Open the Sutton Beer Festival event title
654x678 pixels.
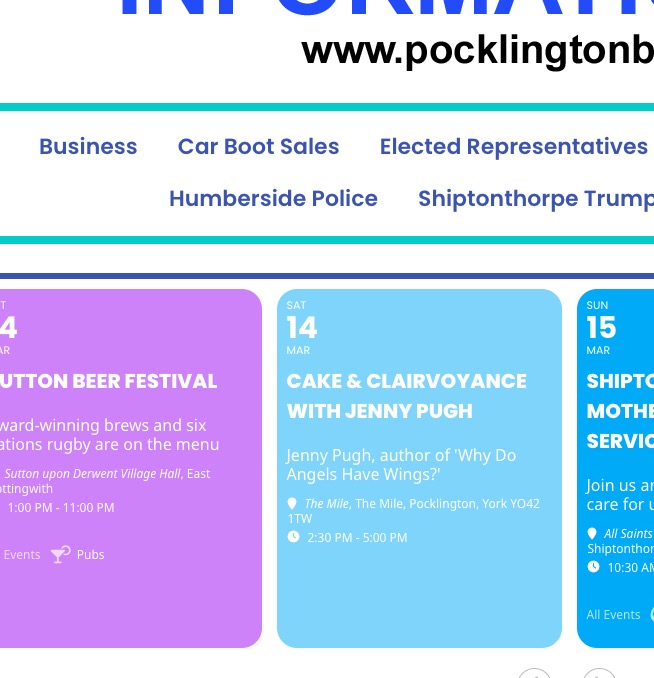pos(108,381)
